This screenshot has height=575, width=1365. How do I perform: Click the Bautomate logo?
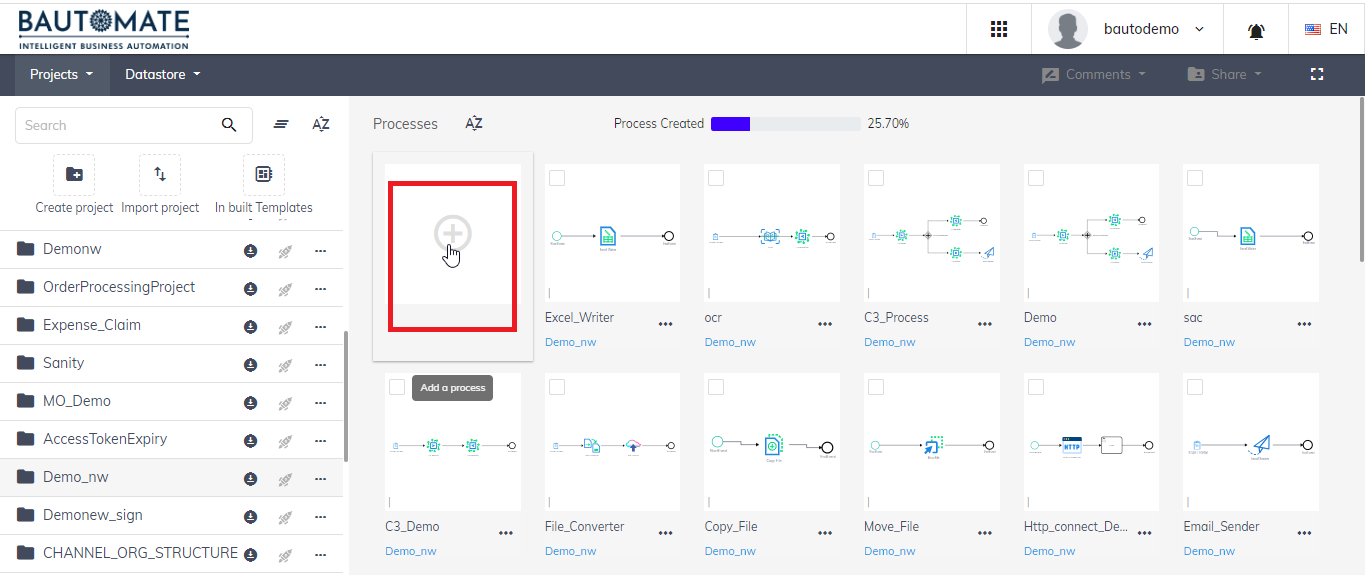103,29
